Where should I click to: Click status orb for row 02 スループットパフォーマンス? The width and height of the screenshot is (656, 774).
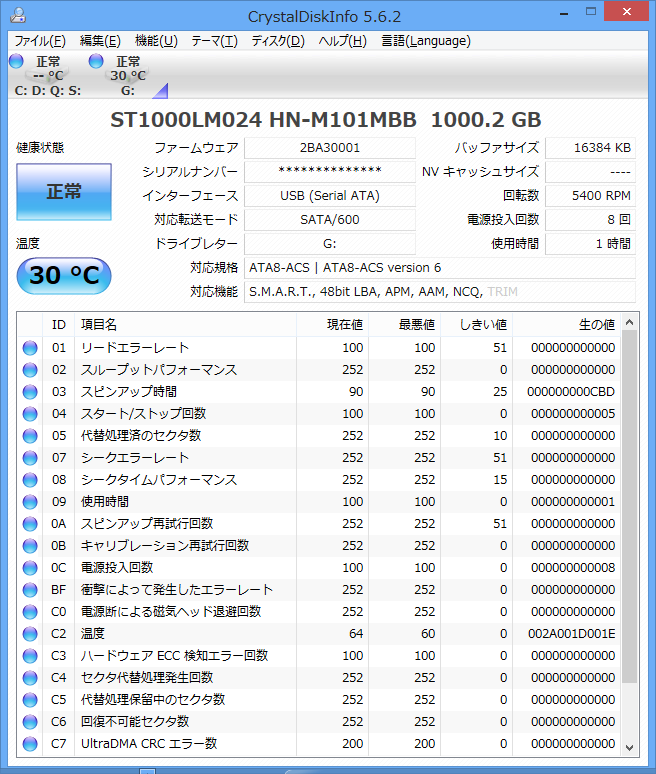tap(30, 370)
